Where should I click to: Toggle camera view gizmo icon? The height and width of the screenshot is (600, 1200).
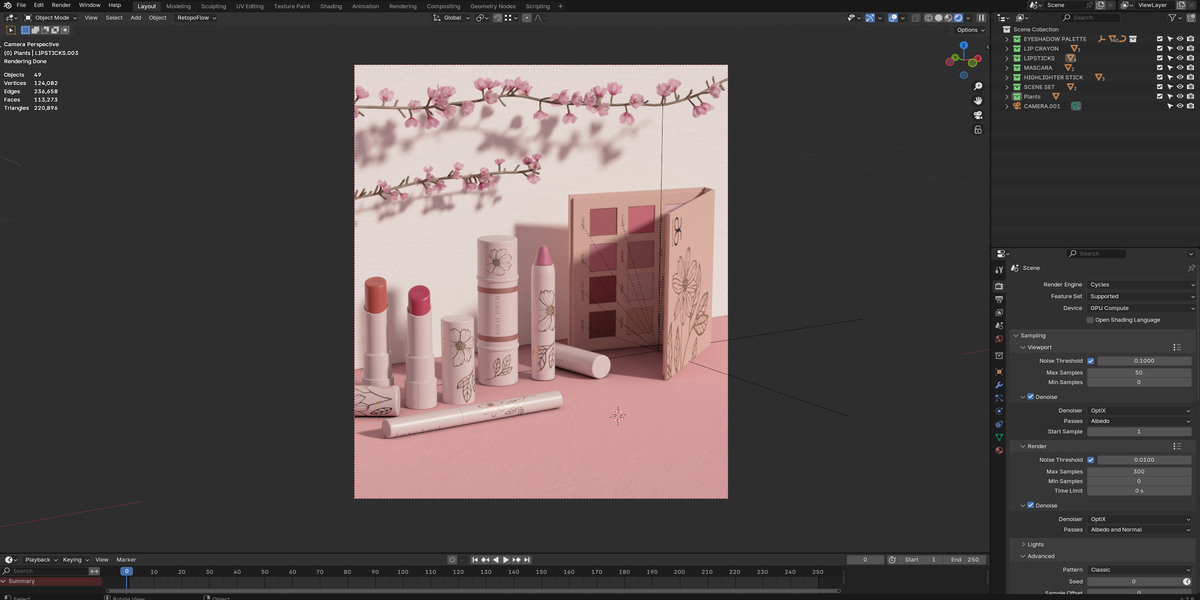coord(978,115)
